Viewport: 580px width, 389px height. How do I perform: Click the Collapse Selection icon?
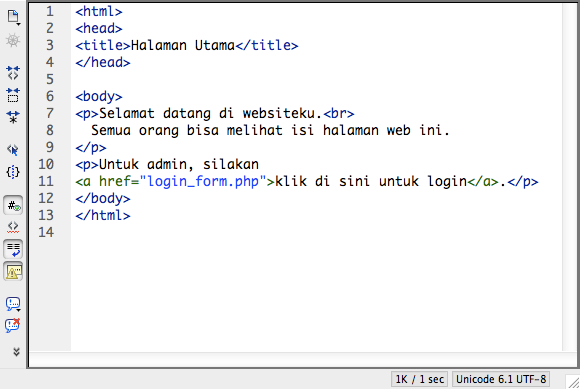point(13,95)
